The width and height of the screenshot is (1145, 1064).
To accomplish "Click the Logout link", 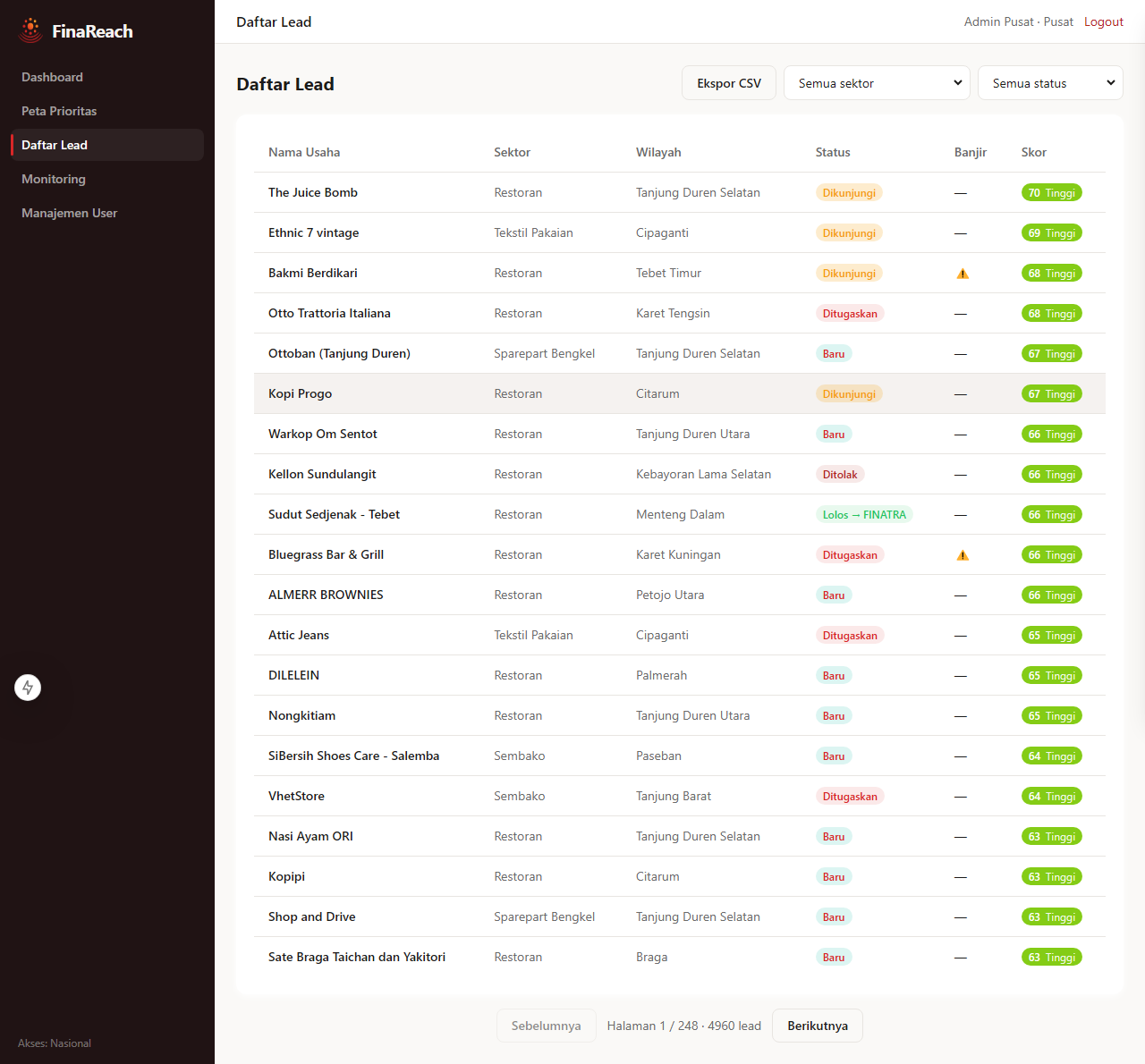I will point(1104,21).
